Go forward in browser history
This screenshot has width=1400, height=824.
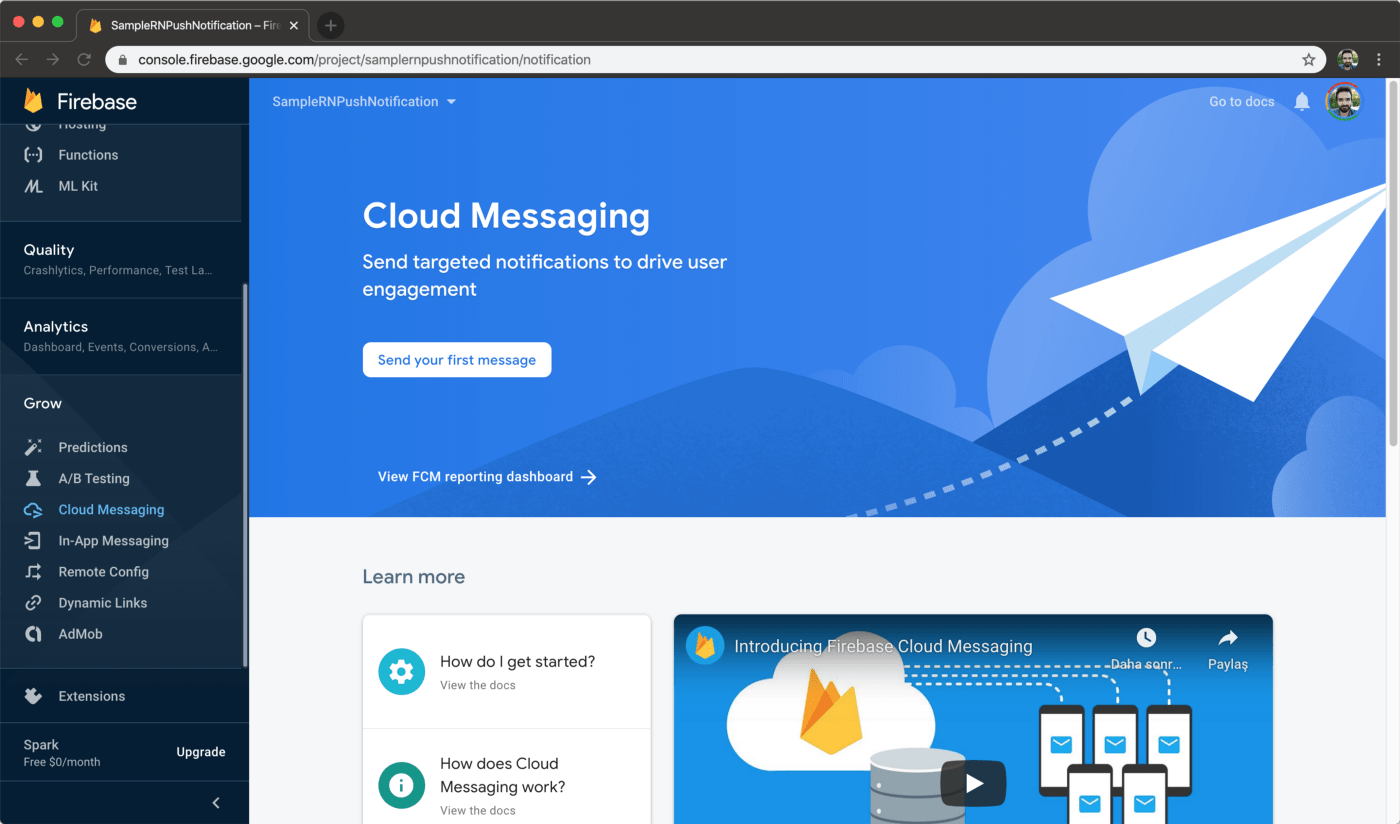[52, 60]
